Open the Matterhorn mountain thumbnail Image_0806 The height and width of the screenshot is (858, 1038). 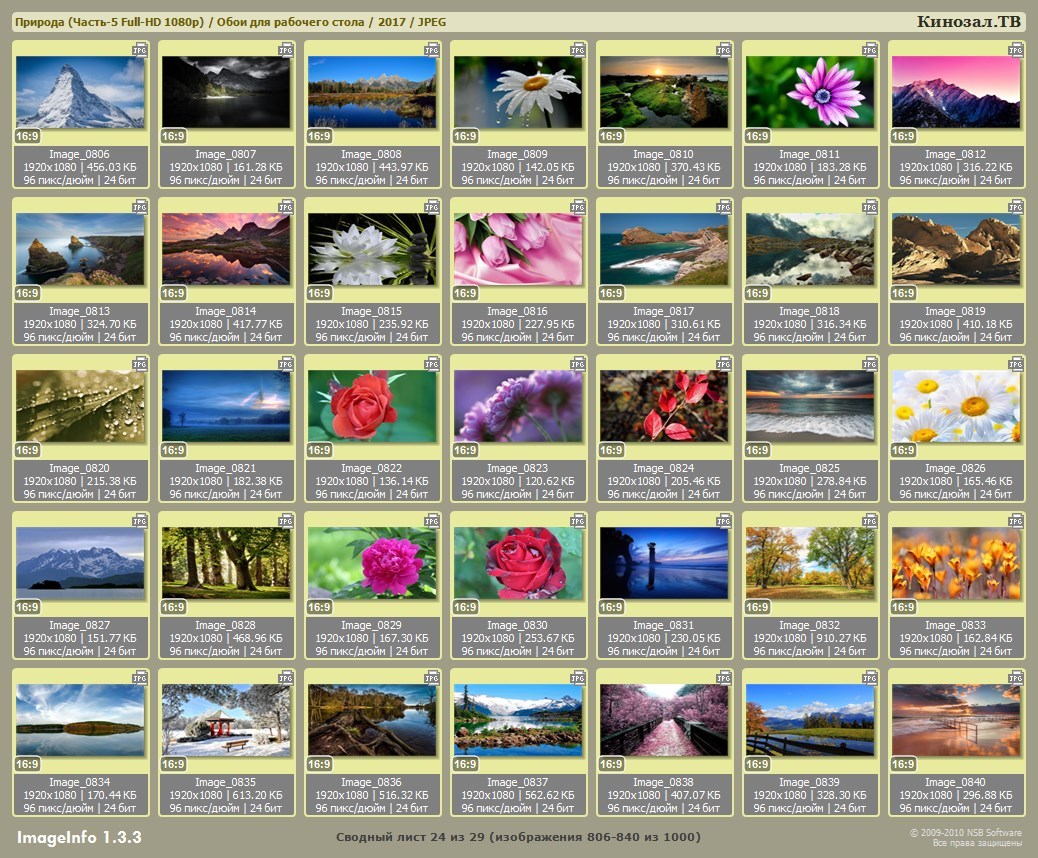click(80, 92)
